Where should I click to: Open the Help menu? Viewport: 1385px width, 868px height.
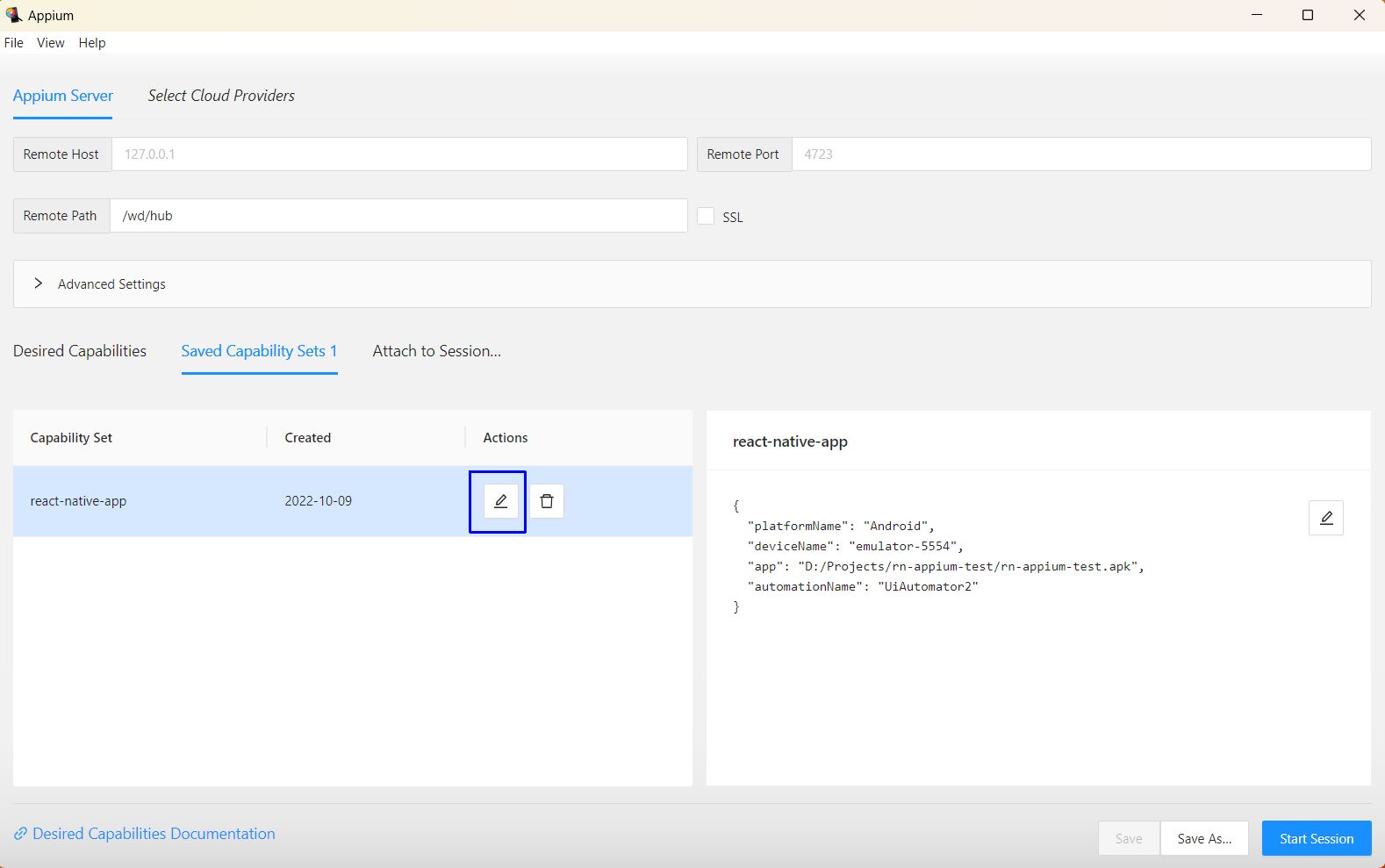[92, 43]
